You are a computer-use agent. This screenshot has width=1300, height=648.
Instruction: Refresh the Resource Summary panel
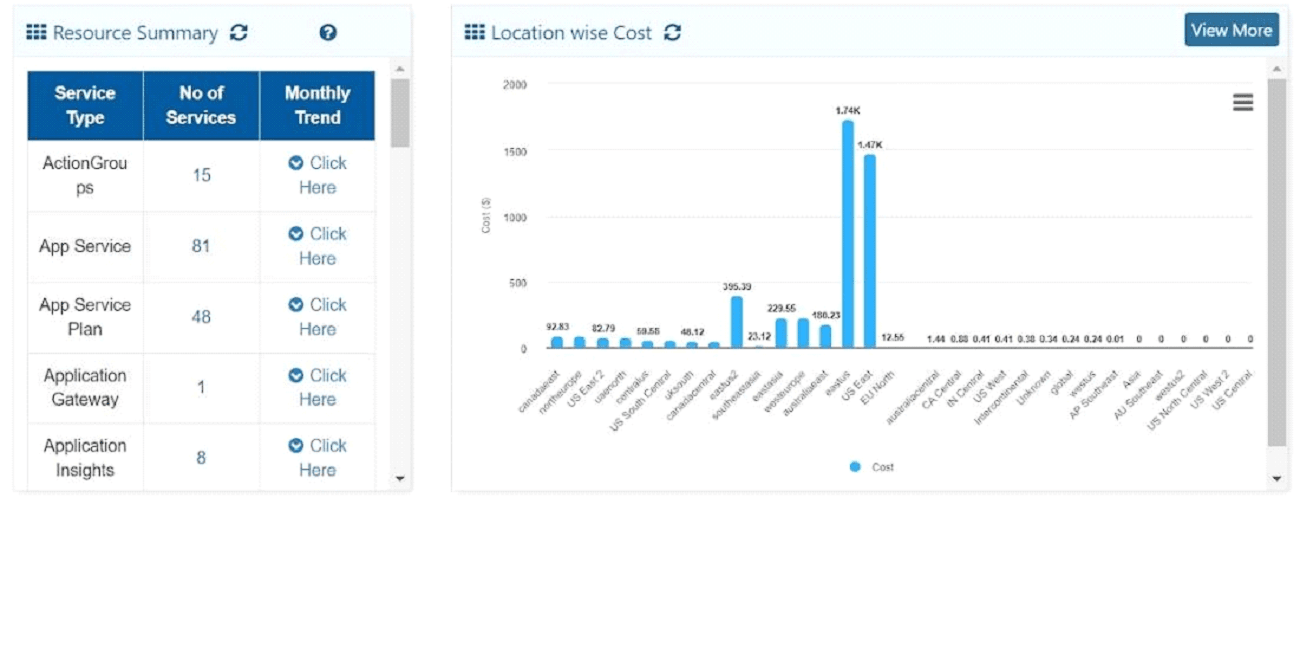coord(238,33)
